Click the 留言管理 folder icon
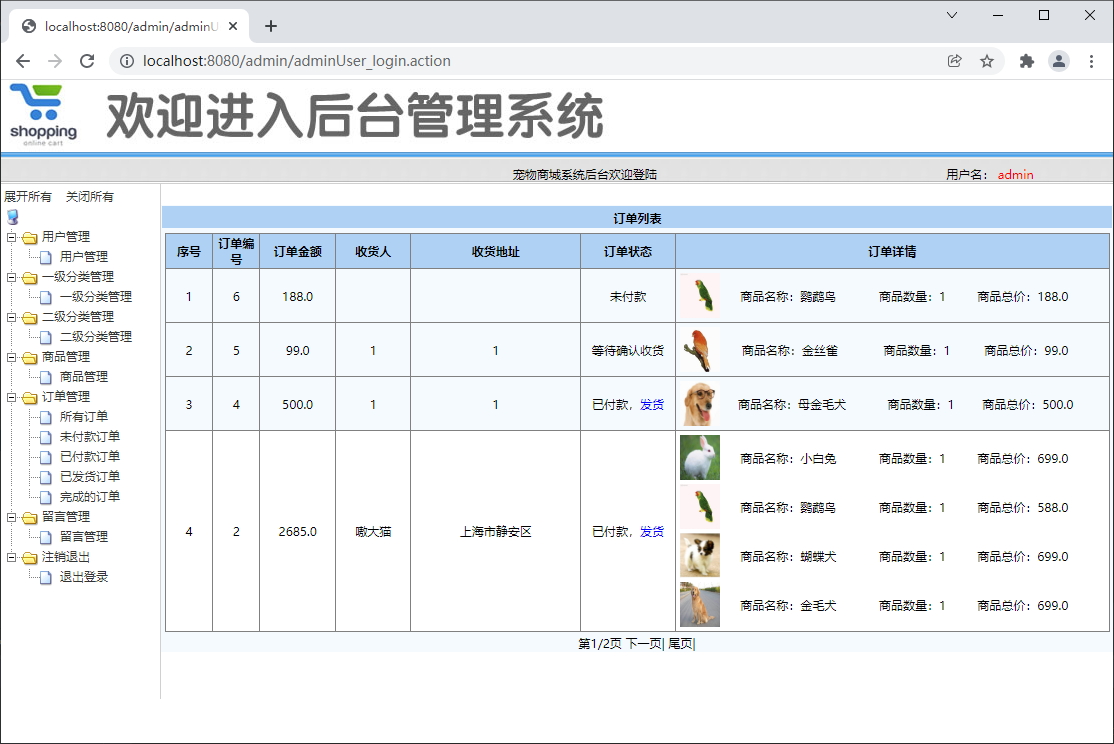This screenshot has width=1114, height=744. click(29, 517)
